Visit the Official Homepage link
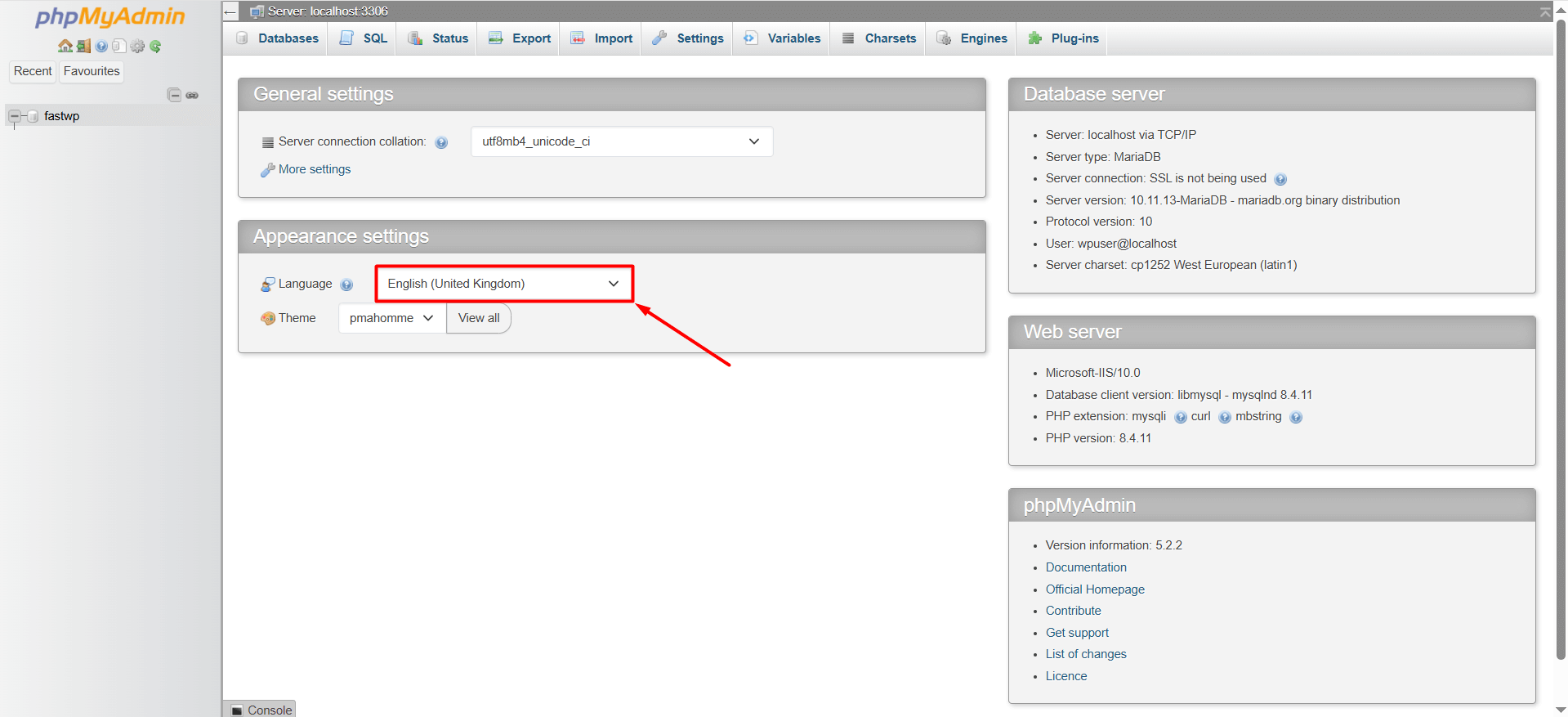 point(1095,589)
